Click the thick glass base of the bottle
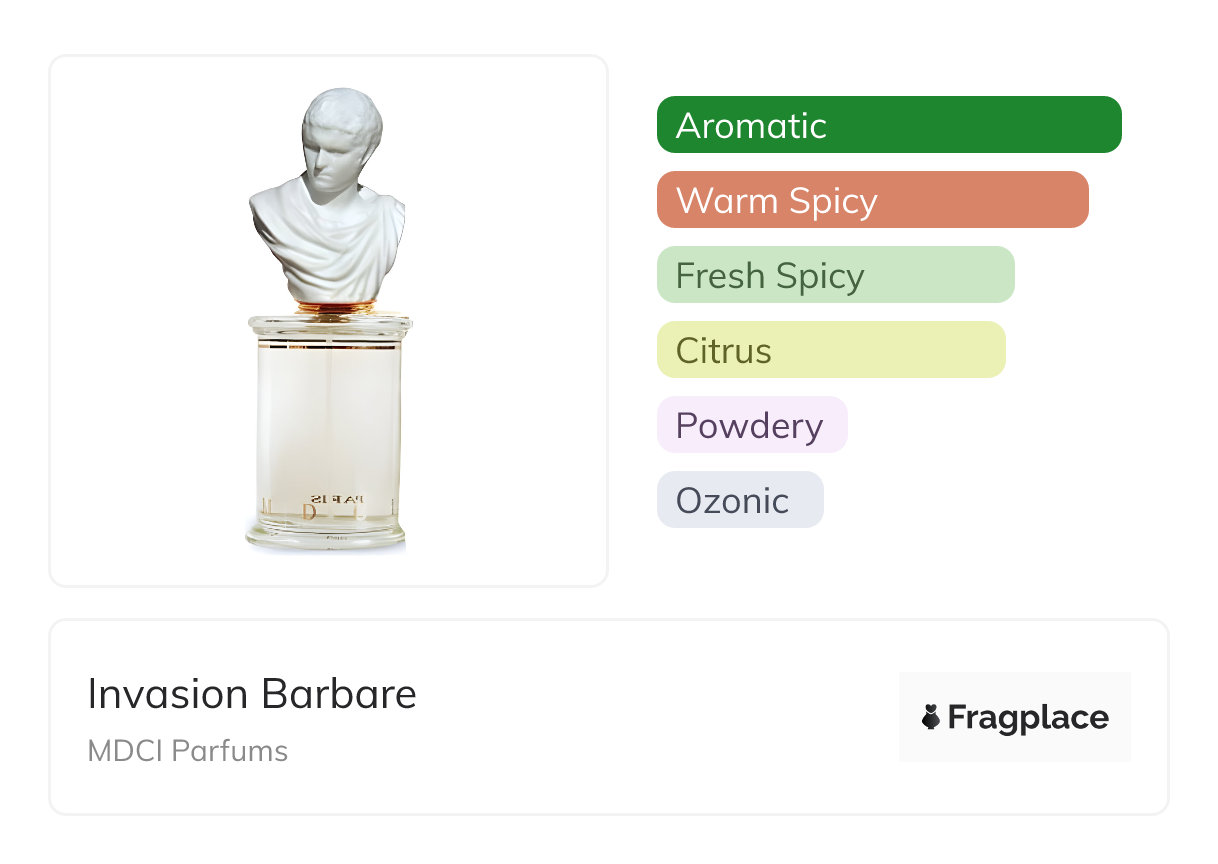1218x864 pixels. [328, 535]
